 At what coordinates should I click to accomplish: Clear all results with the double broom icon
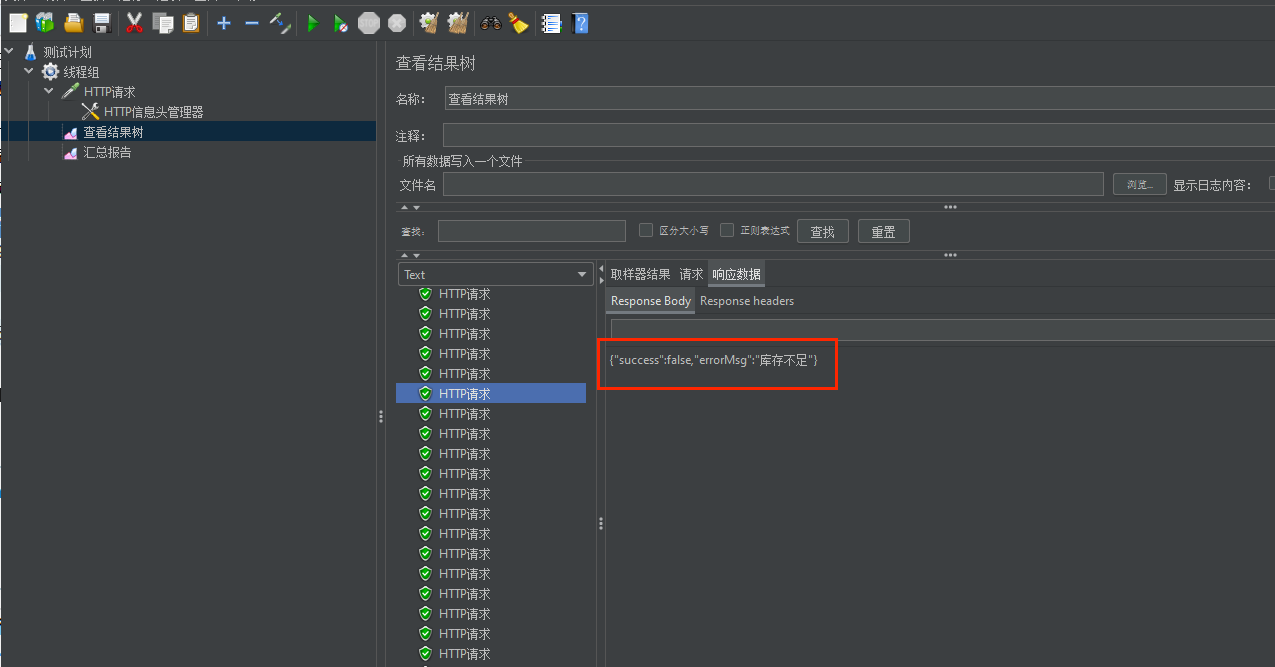(x=458, y=22)
